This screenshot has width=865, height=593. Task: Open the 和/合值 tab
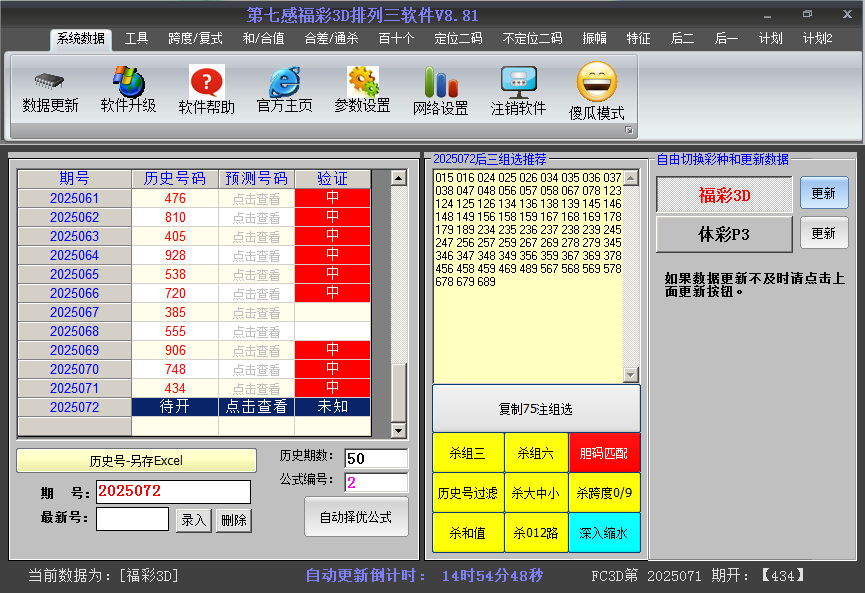[x=263, y=39]
